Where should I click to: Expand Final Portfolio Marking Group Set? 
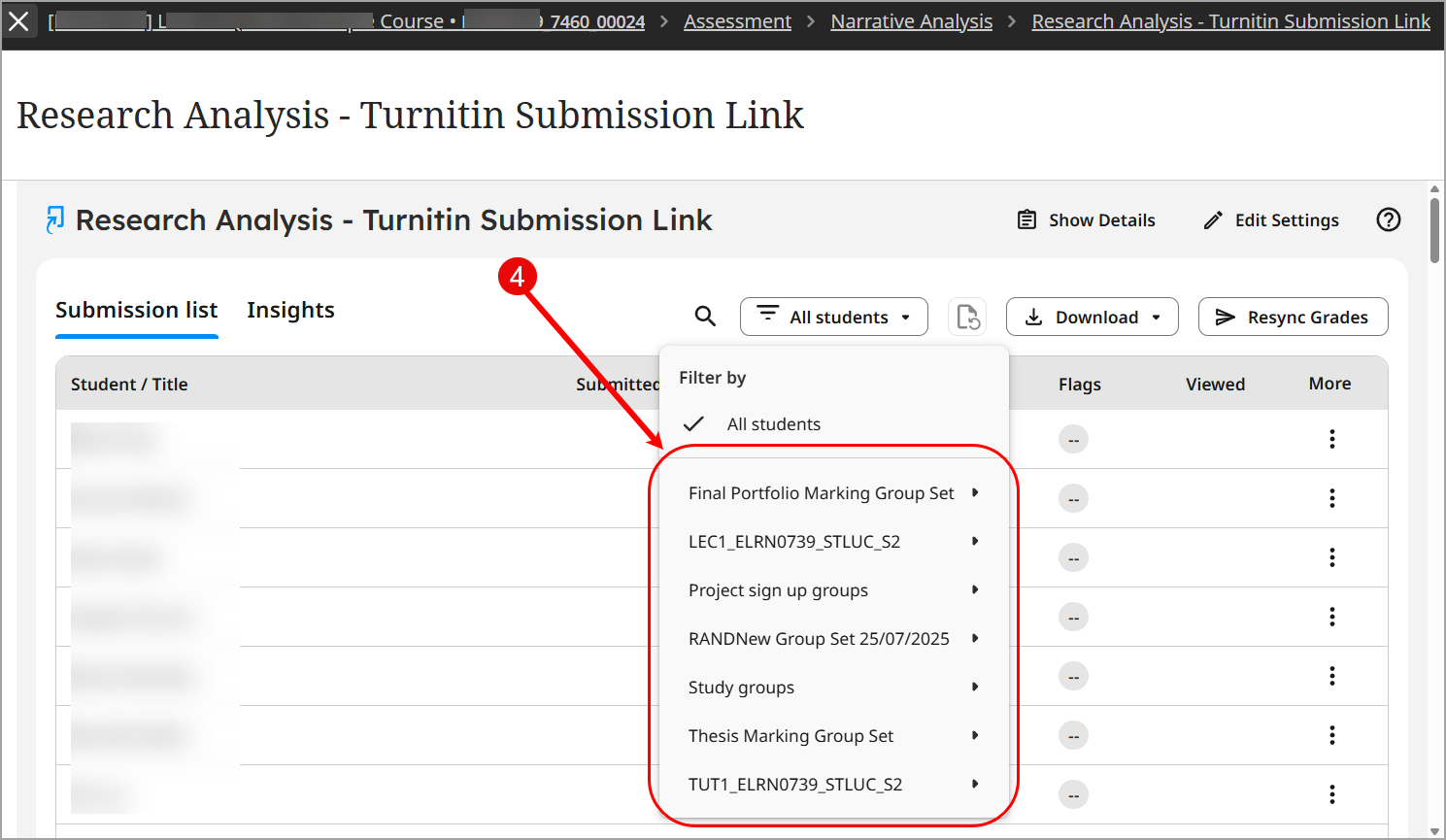[833, 493]
